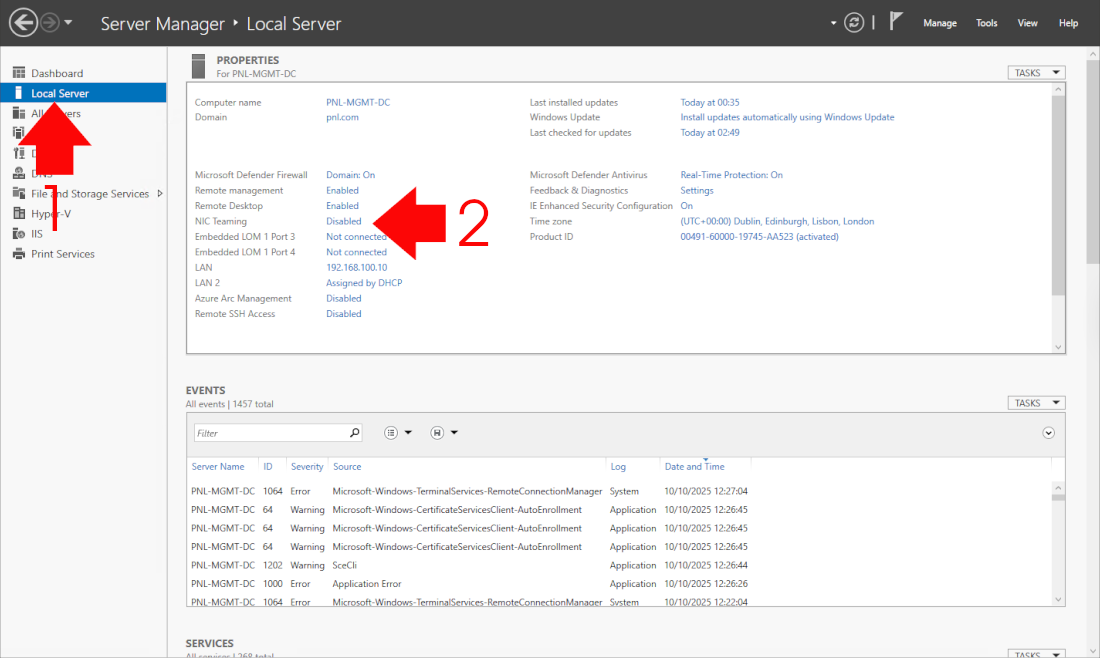Screen dimensions: 1100x658
Task: Click the Refresh icon in header
Action: pyautogui.click(x=853, y=23)
